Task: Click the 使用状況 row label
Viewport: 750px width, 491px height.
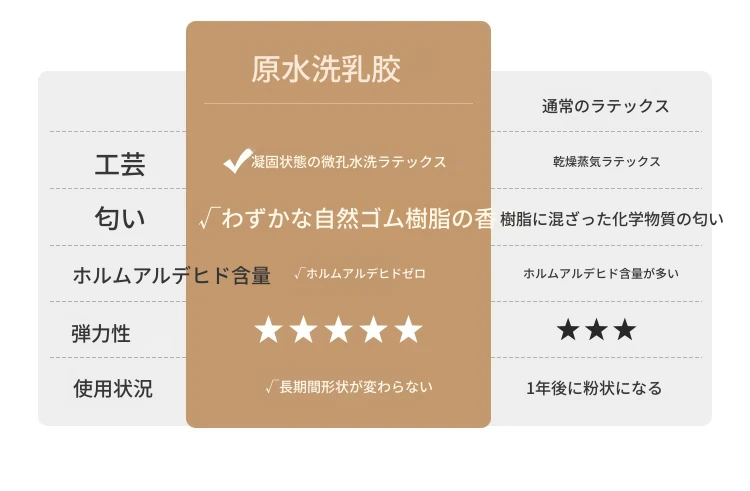Action: pyautogui.click(x=113, y=388)
